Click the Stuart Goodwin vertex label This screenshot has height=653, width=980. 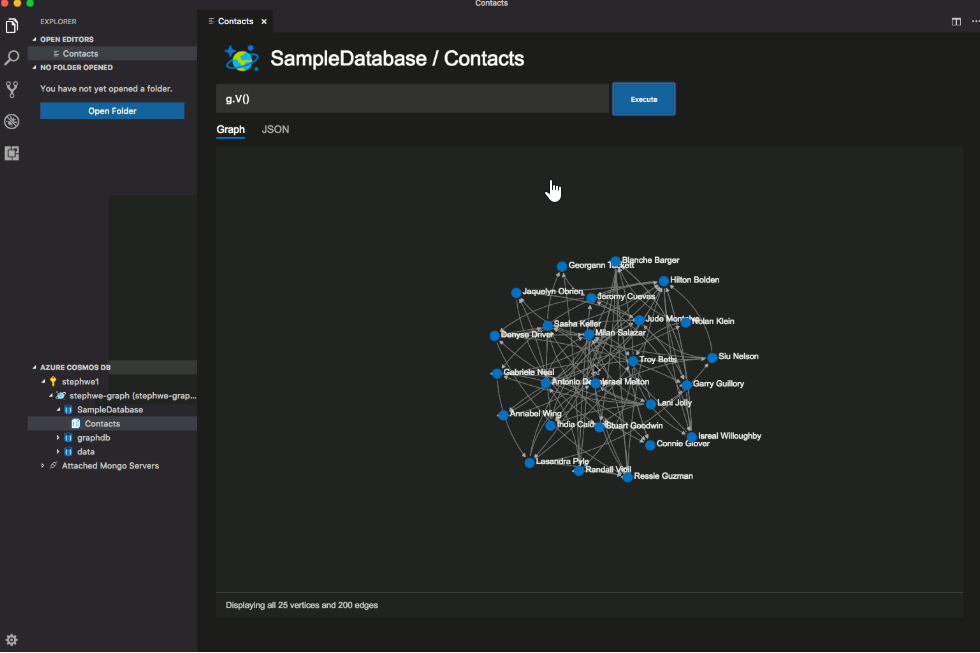coord(634,426)
